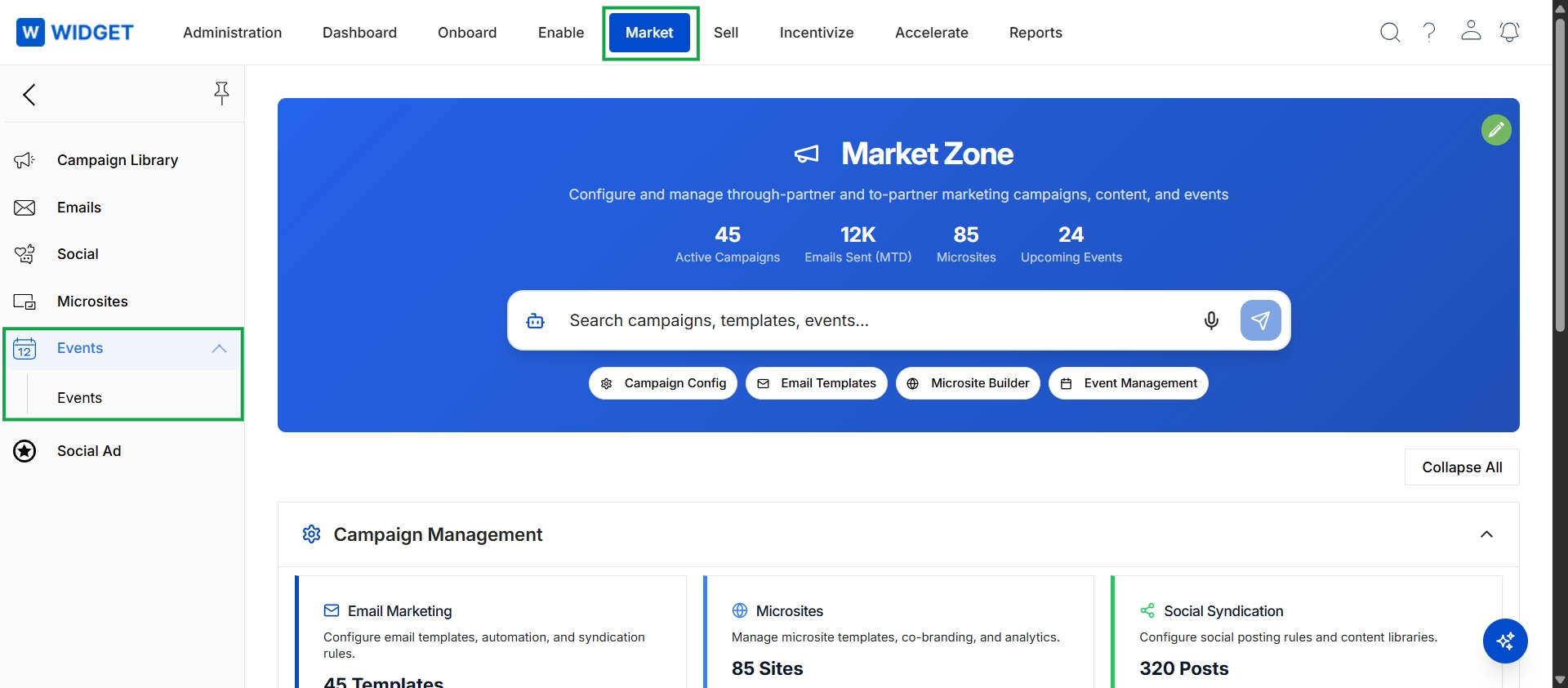The width and height of the screenshot is (1568, 688).
Task: Click the 24 Upcoming Events stat
Action: 1071,244
